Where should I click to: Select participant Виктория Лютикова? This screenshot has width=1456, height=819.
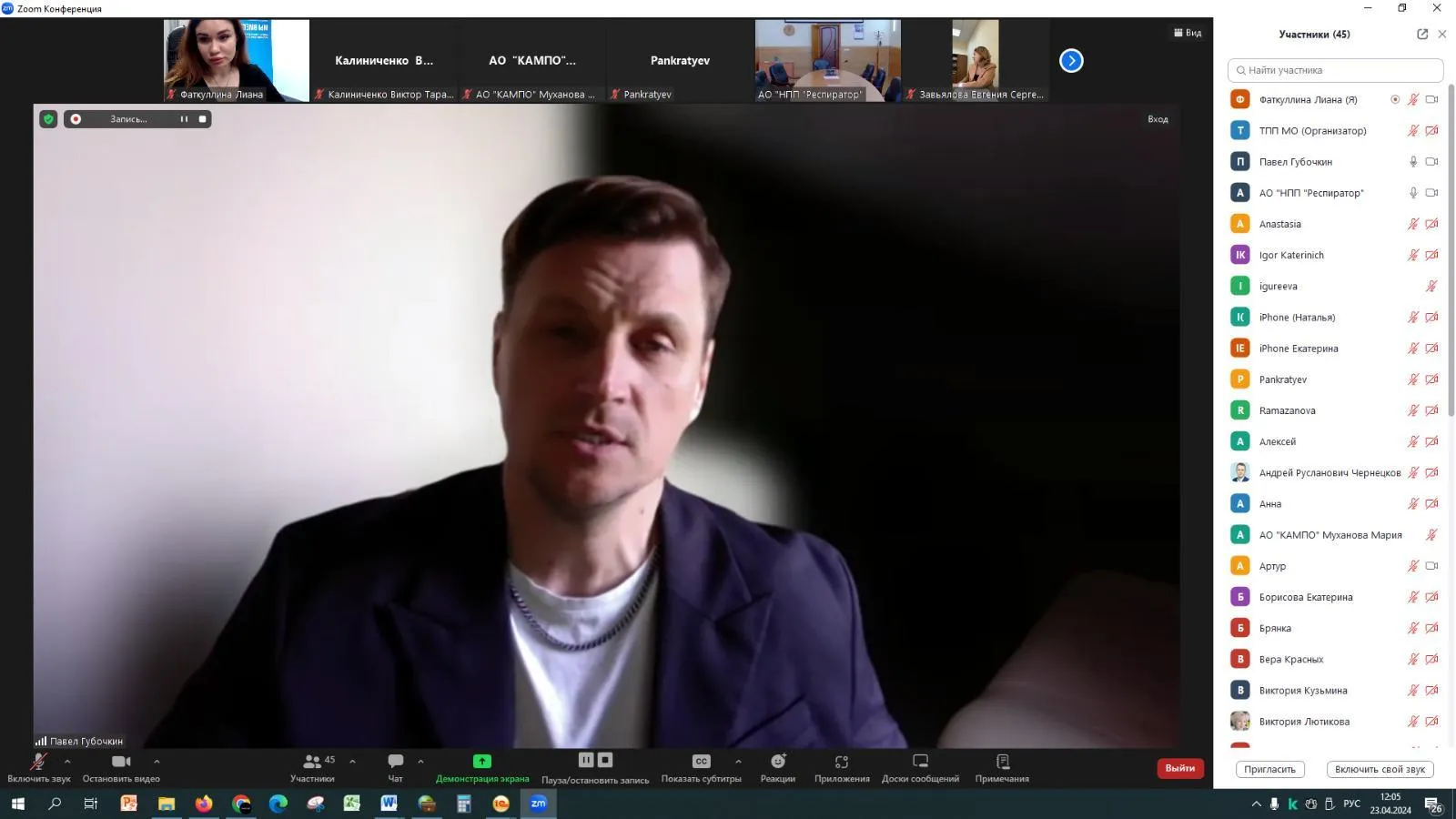[1335, 722]
